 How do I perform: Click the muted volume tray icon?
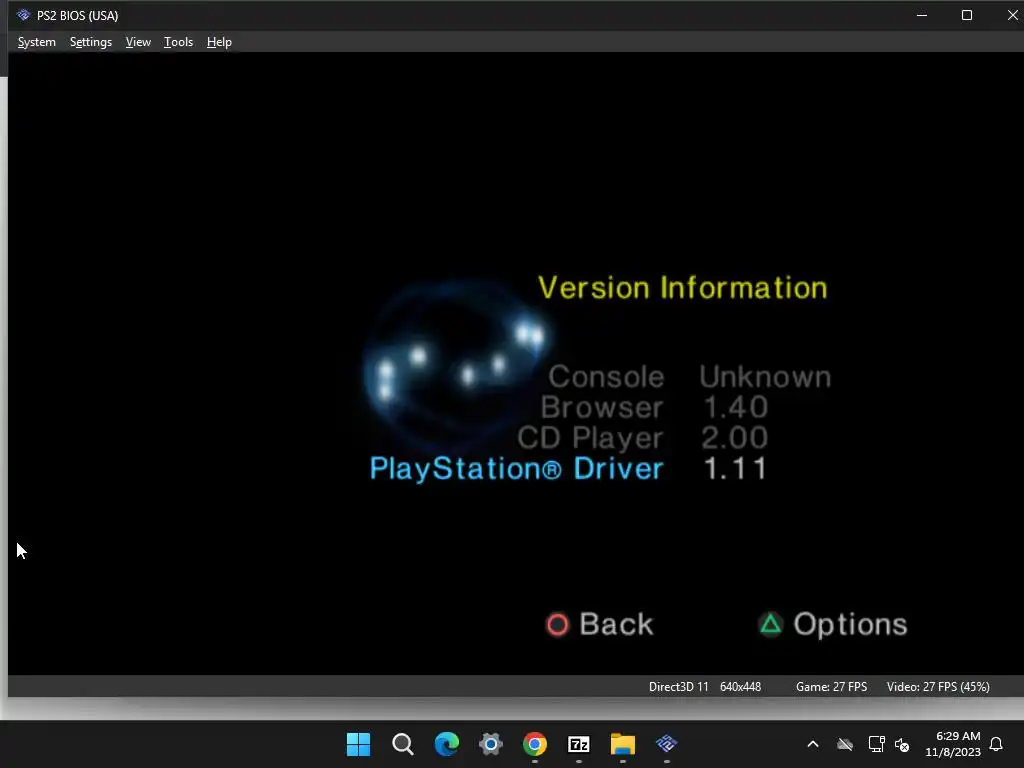[x=902, y=744]
